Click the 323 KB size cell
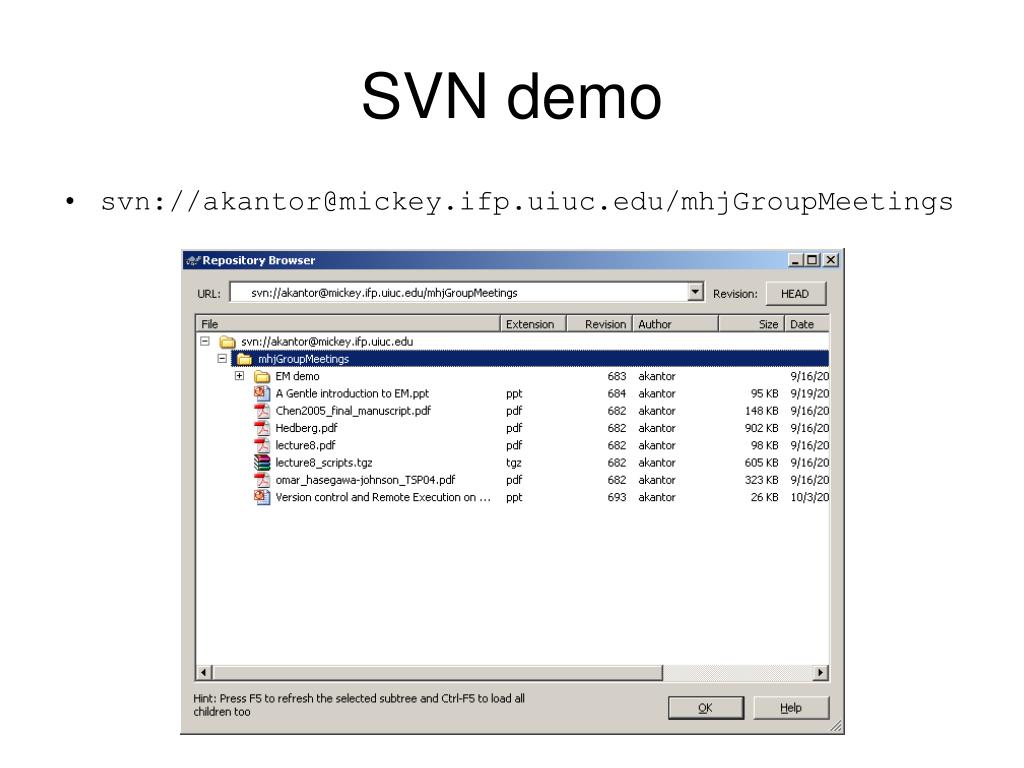 point(761,480)
